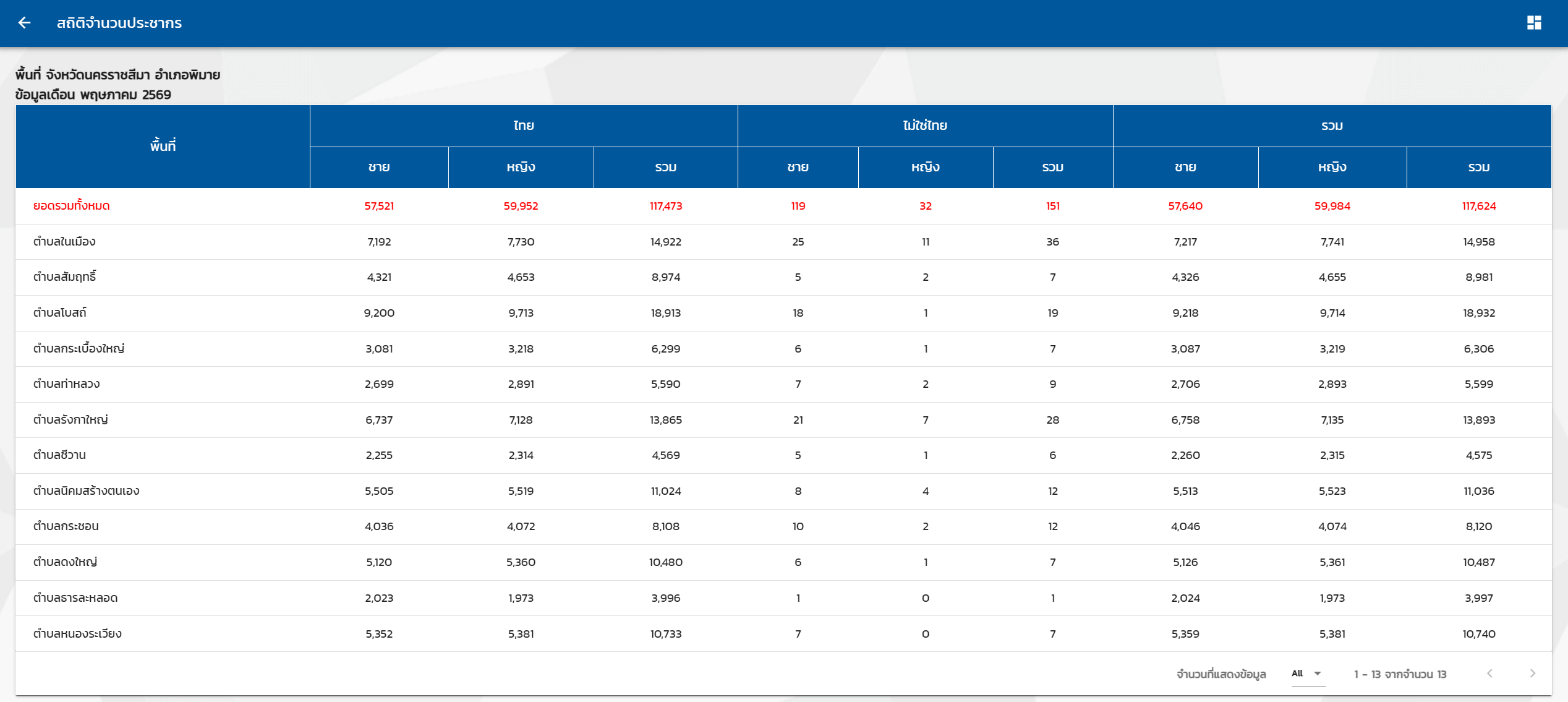Click the ไทย group column header
1568x702 pixels.
point(524,126)
